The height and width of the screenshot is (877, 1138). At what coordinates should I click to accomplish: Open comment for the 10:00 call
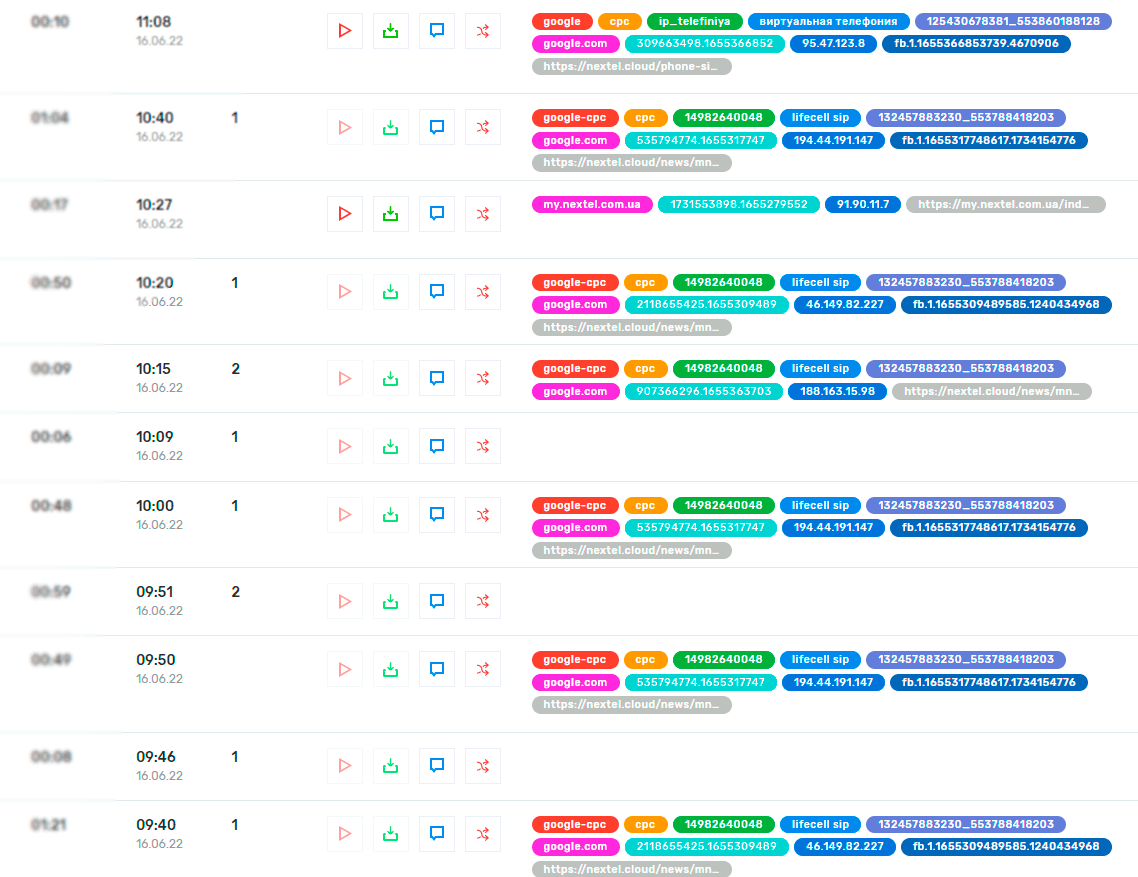tap(437, 515)
